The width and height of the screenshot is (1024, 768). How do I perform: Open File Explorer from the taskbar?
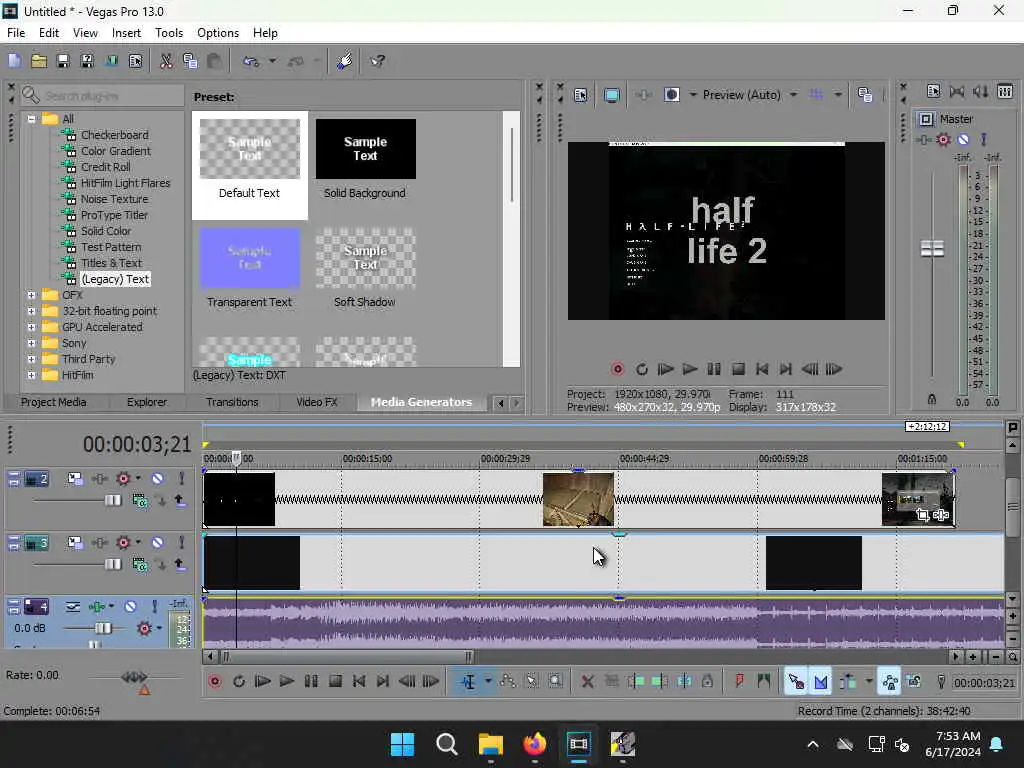click(x=490, y=744)
